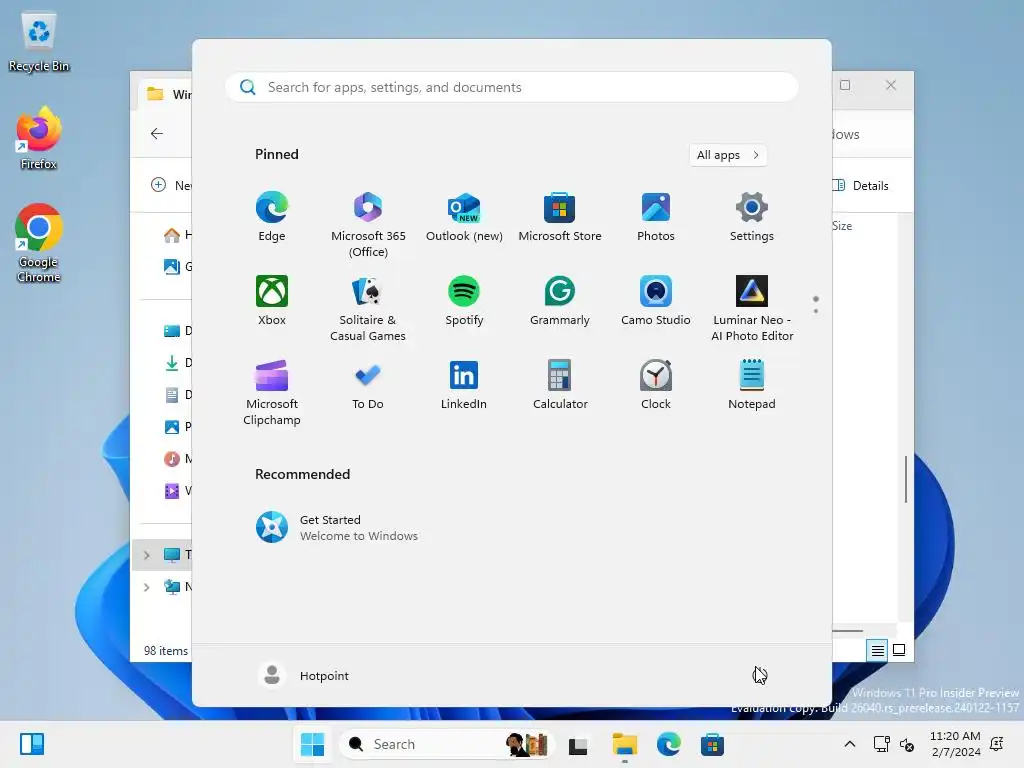Launch Microsoft Clipchamp
Viewport: 1024px width, 768px height.
272,393
